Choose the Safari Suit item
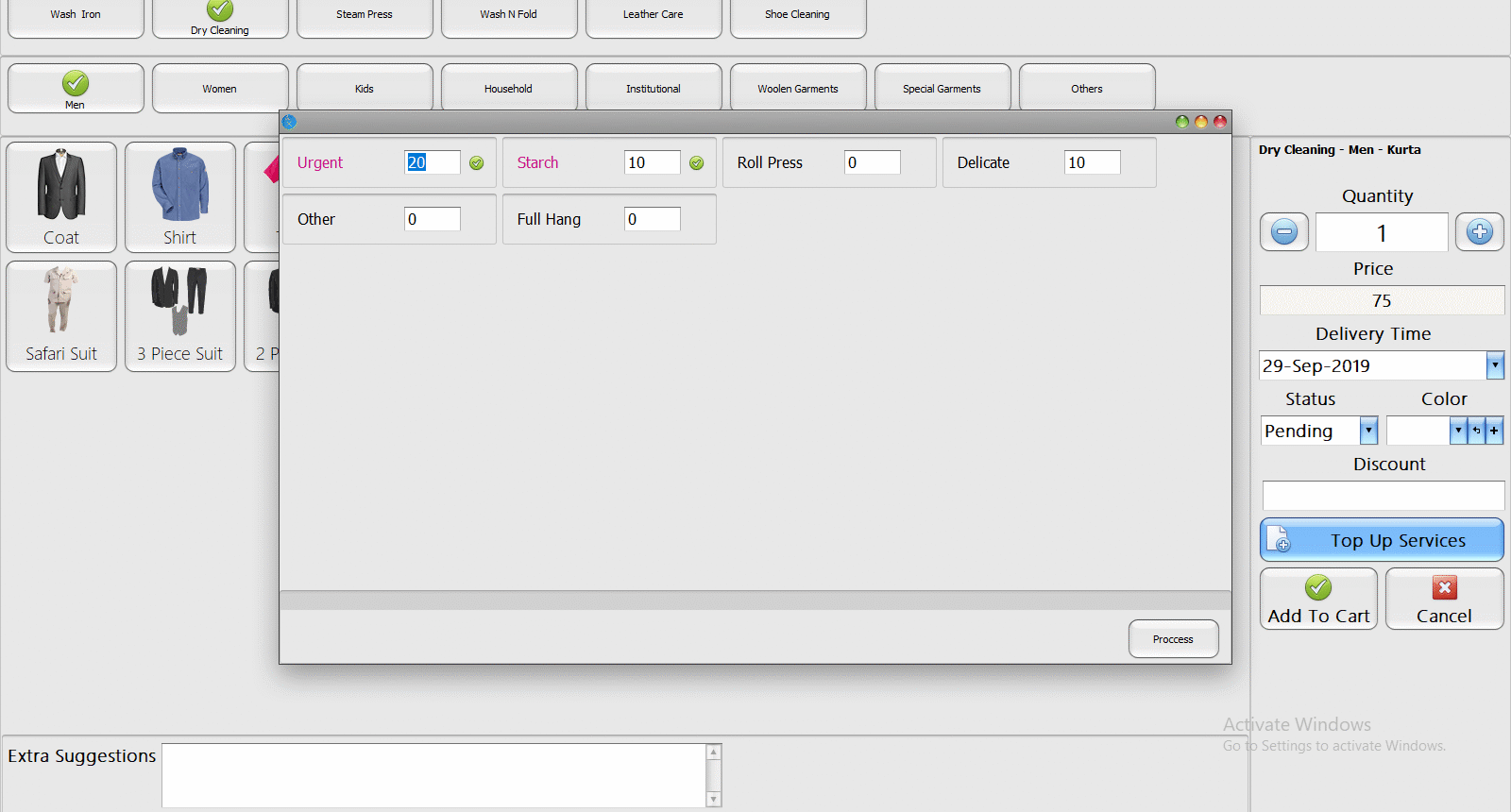 [61, 315]
